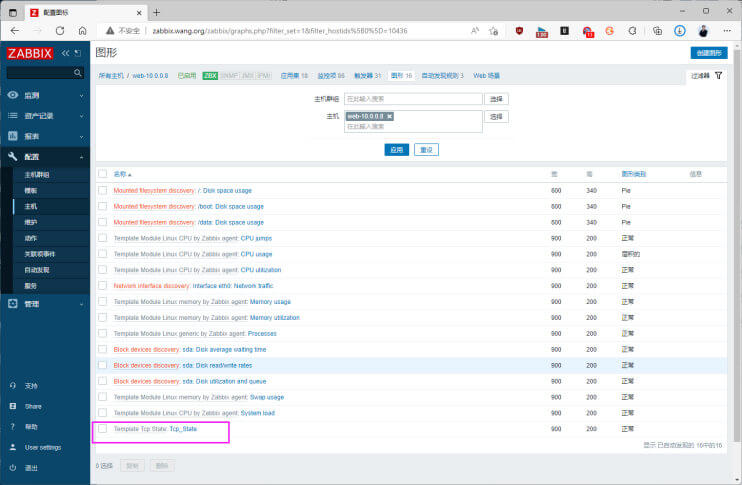Click the gear icon for 管理
The image size is (742, 485).
click(13, 303)
